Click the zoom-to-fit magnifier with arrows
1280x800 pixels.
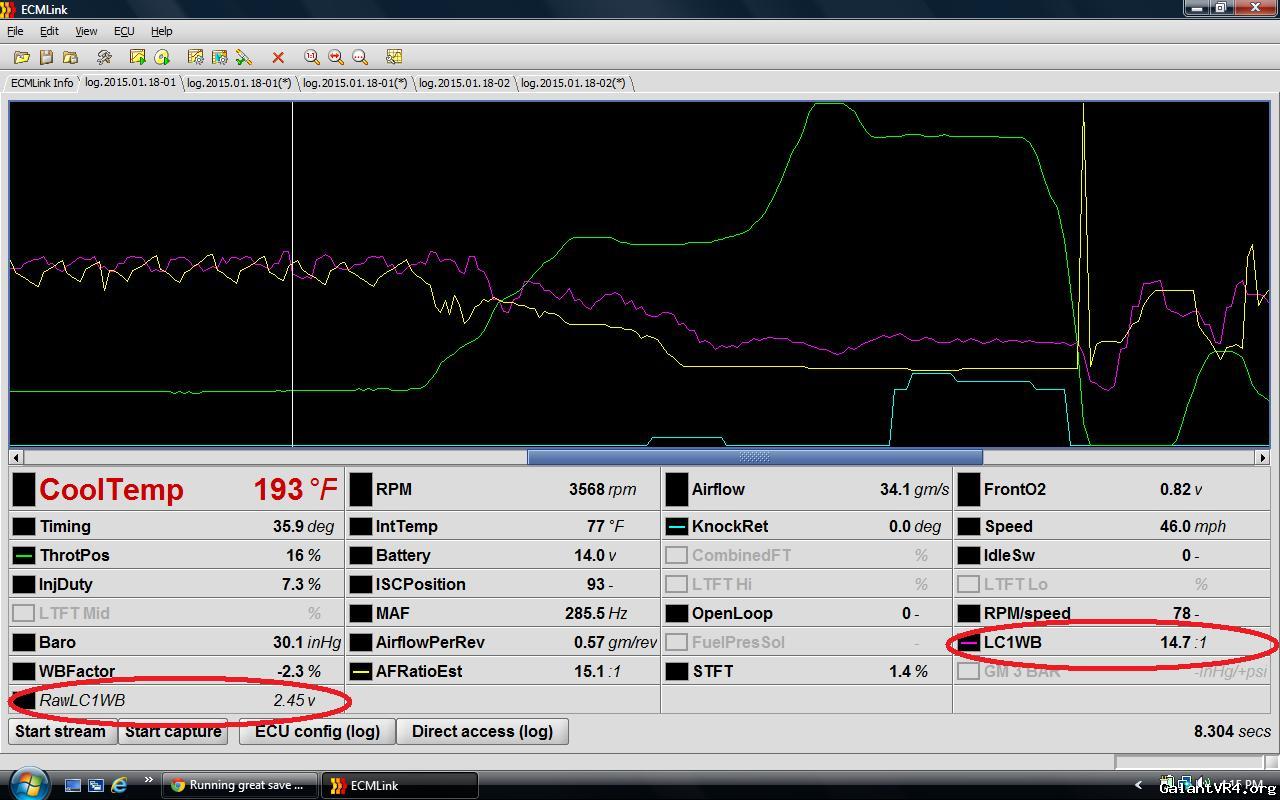click(336, 58)
